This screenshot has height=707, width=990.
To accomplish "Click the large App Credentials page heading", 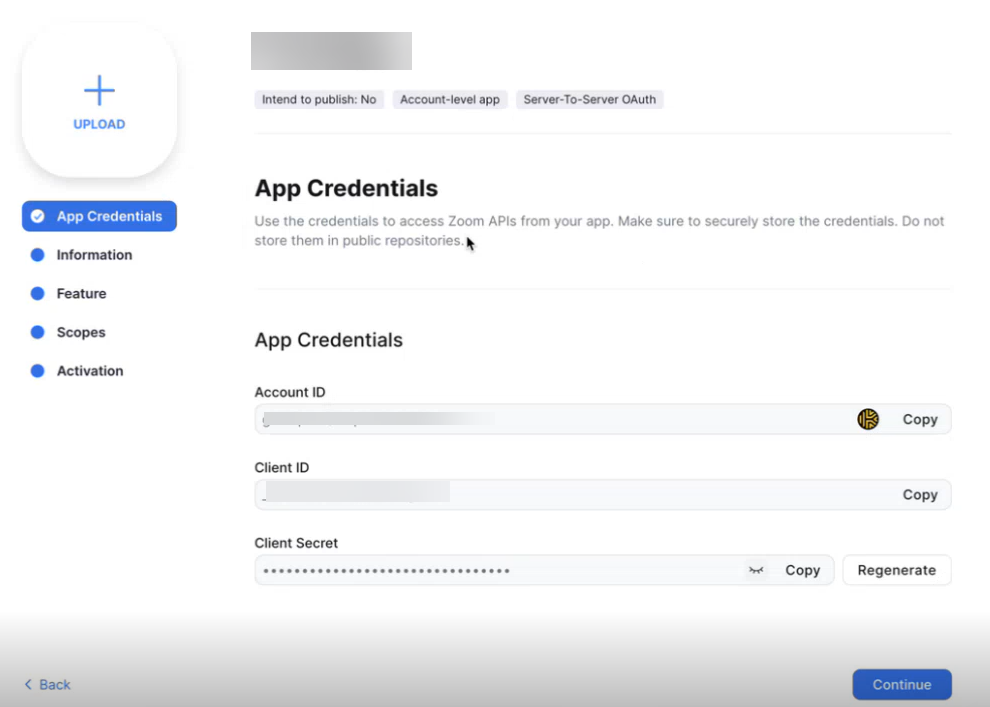I will 346,188.
